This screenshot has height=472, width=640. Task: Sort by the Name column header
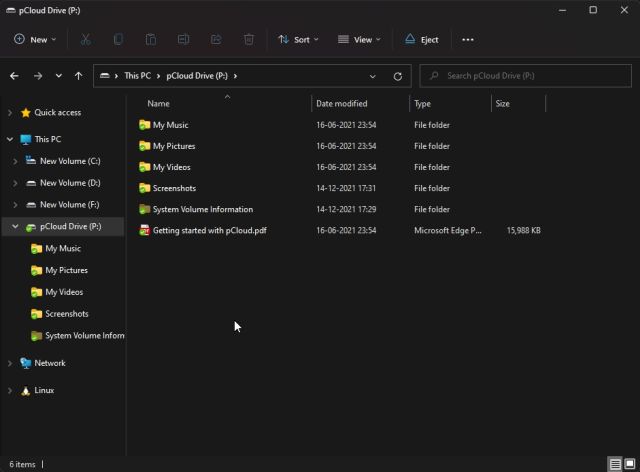point(158,104)
